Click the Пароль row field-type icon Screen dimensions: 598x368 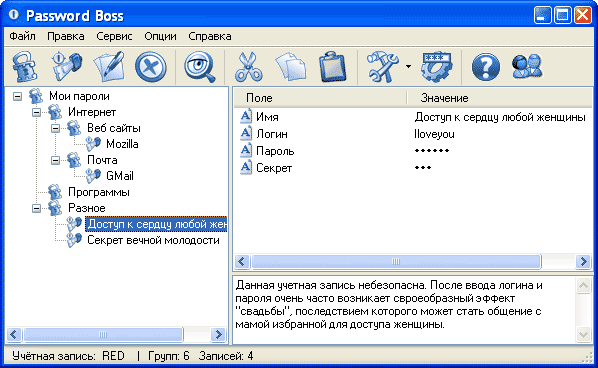(x=246, y=150)
